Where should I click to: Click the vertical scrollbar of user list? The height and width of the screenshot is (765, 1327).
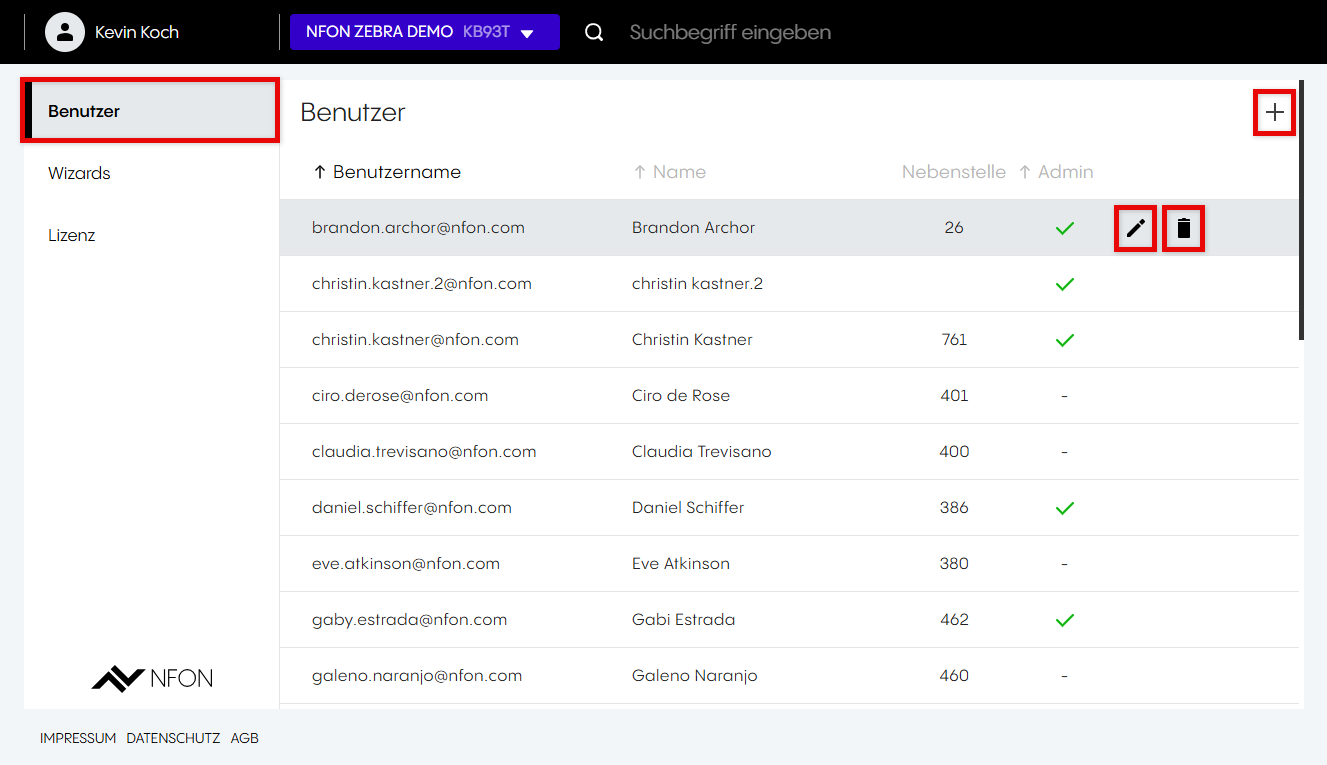point(1300,210)
